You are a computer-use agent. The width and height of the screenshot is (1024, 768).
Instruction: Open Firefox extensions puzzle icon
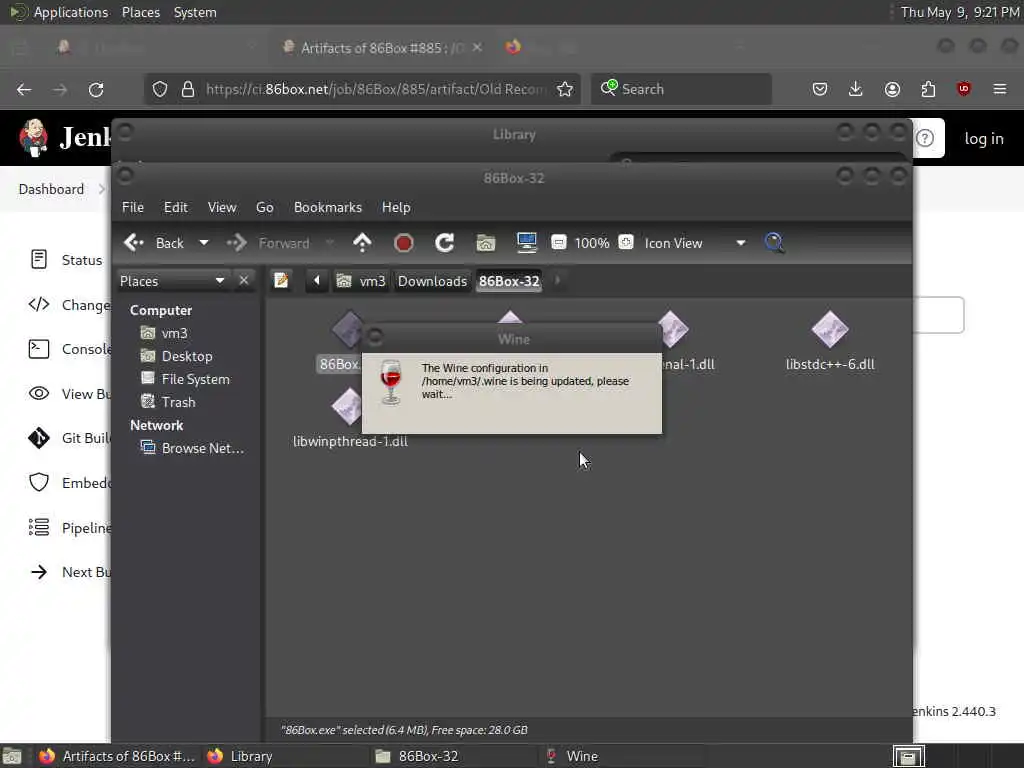click(x=928, y=89)
